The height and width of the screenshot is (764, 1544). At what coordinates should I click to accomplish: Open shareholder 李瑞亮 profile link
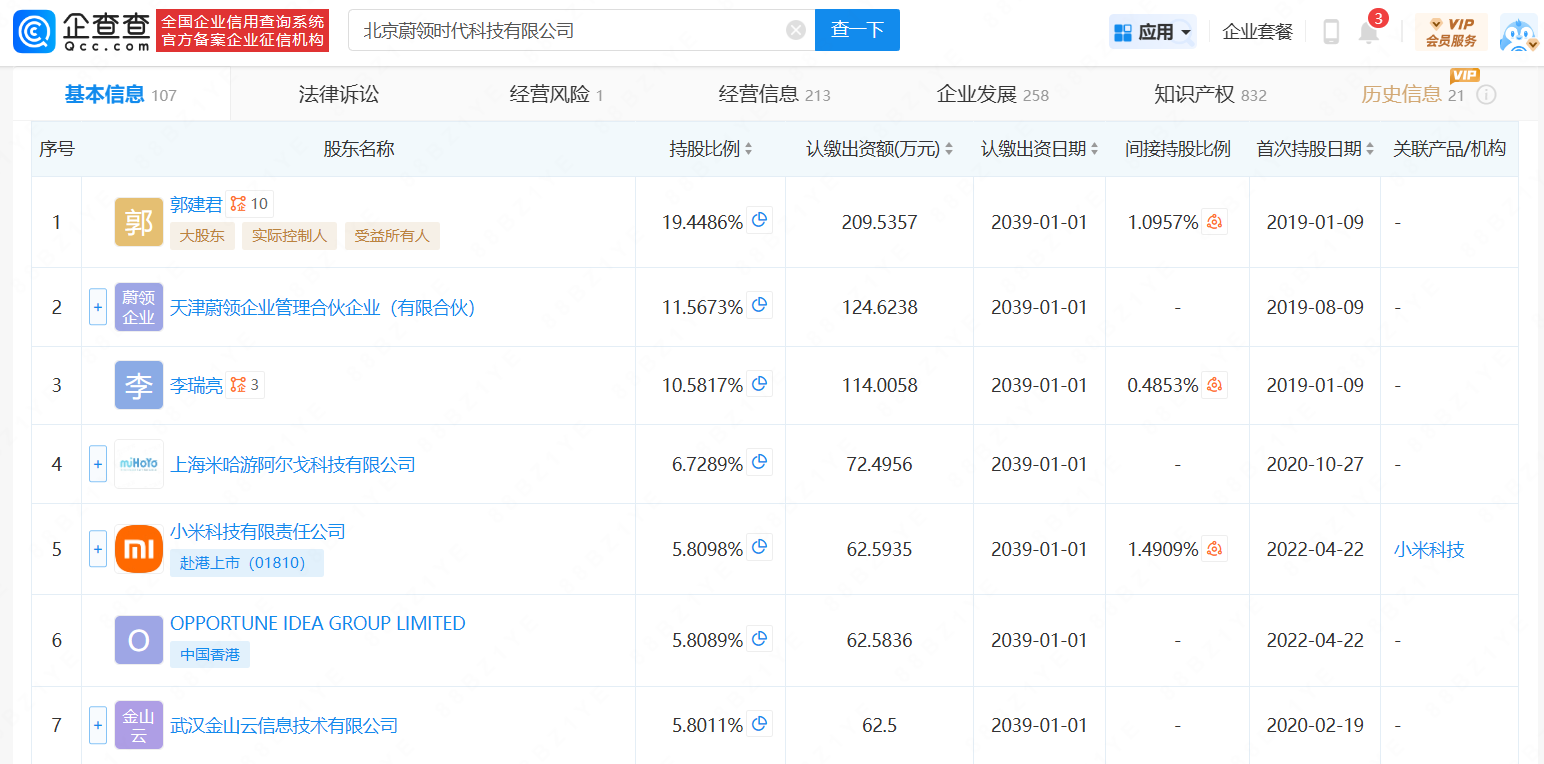pos(196,385)
